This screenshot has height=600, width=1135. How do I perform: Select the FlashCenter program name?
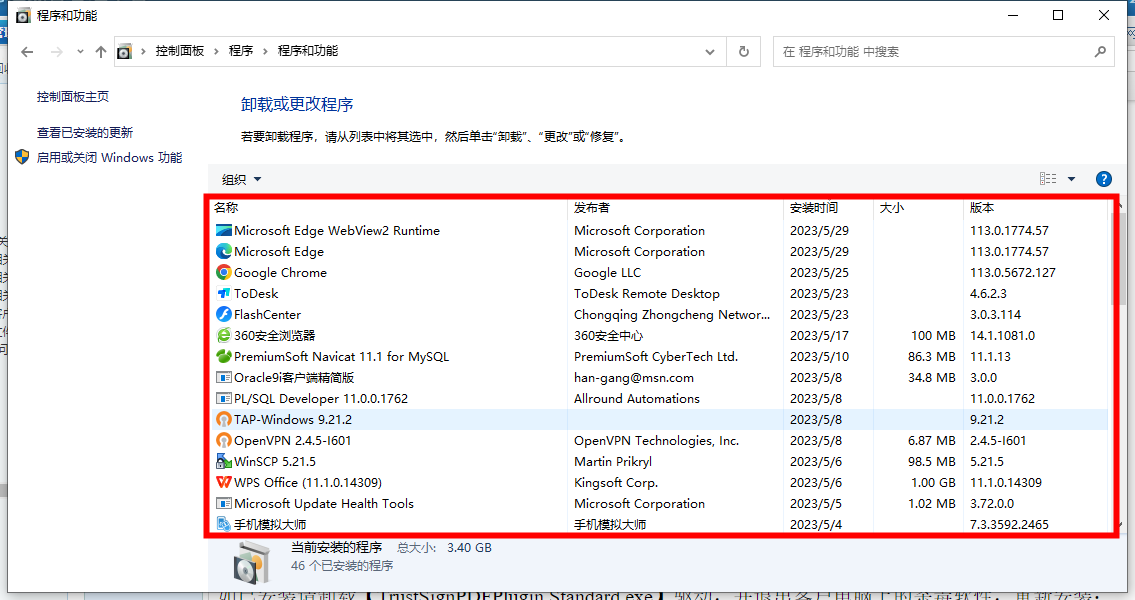tap(267, 315)
